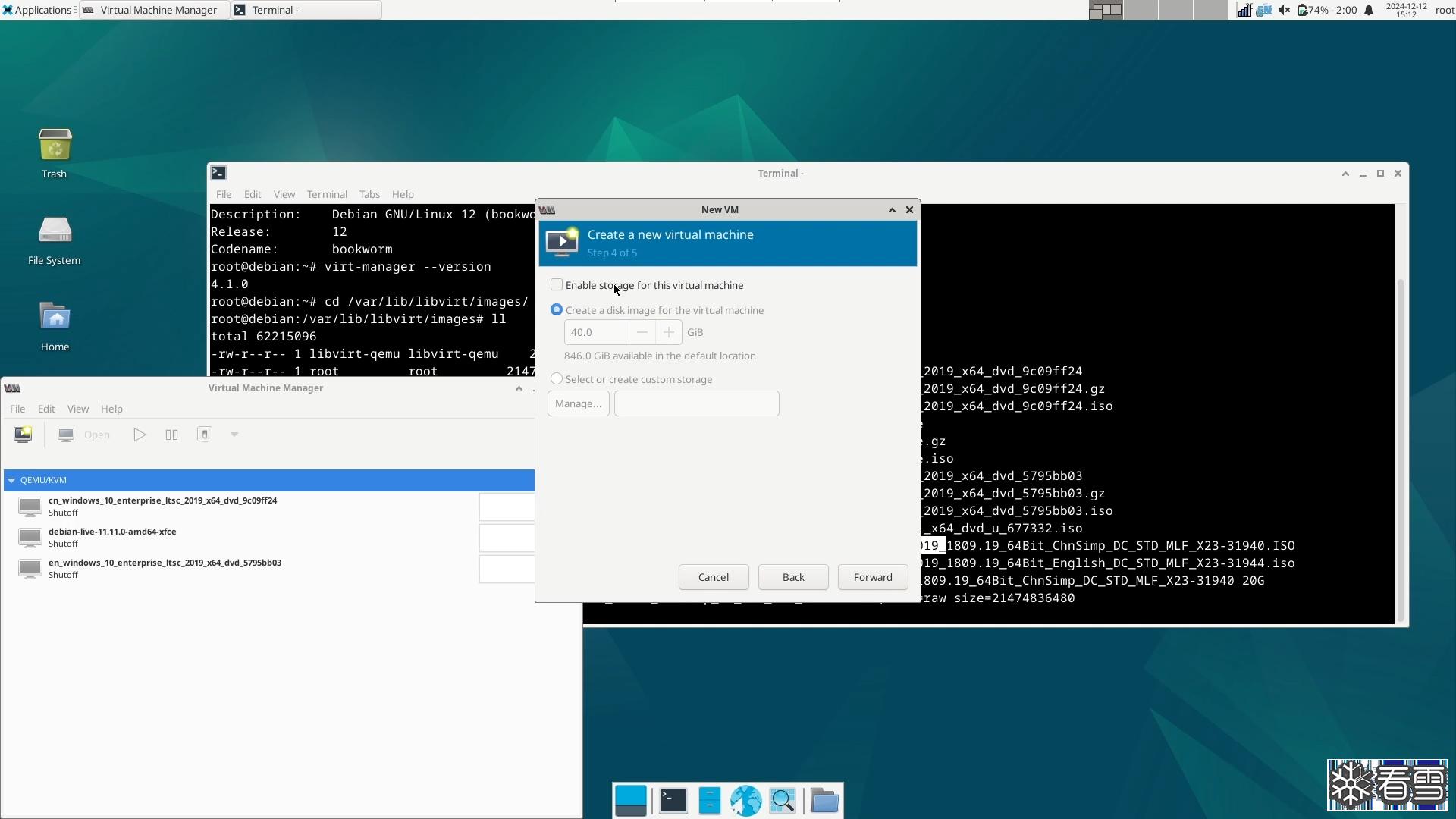Open the File System desktop icon
The height and width of the screenshot is (819, 1456).
(x=55, y=231)
